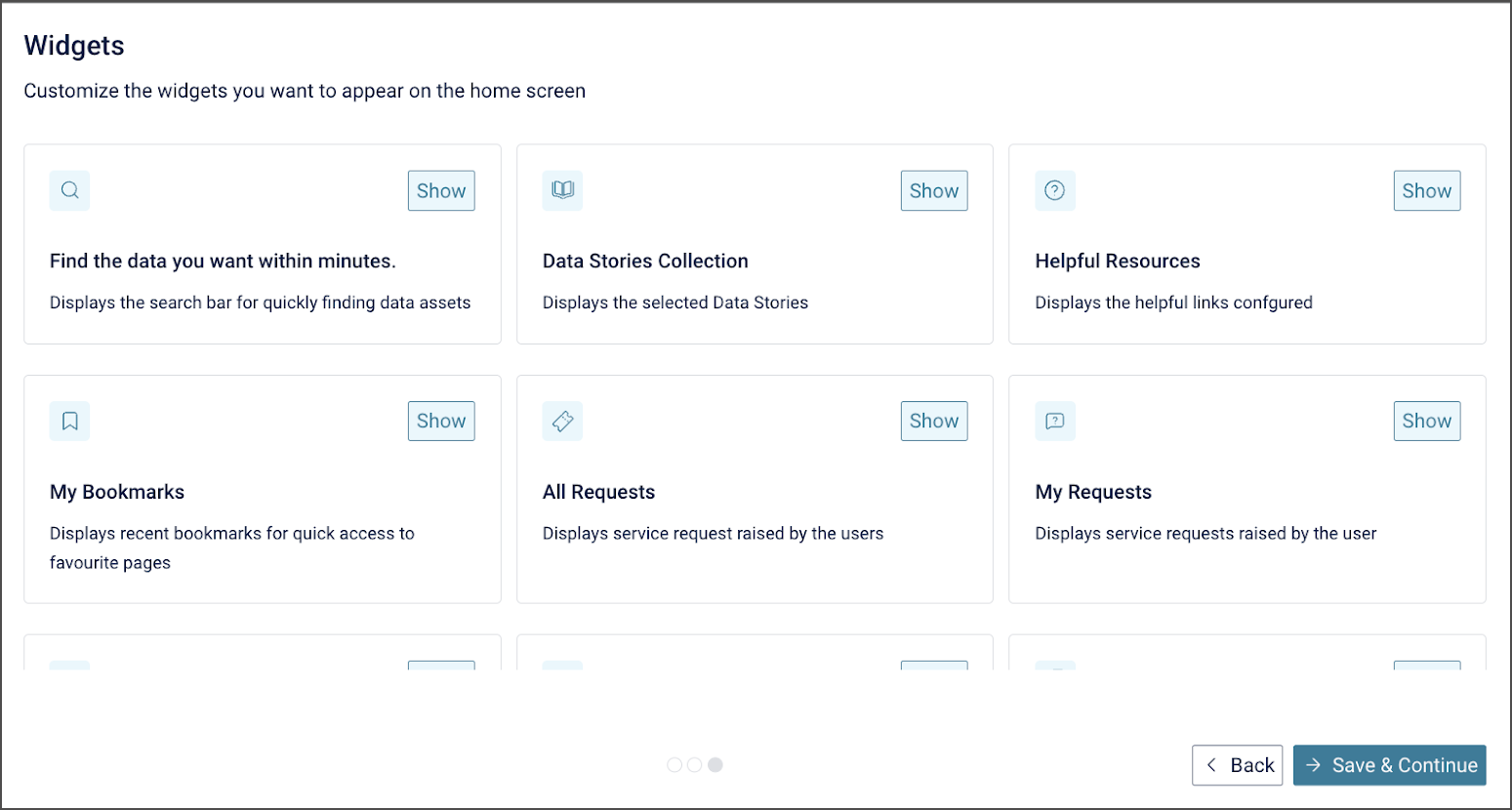This screenshot has width=1512, height=810.
Task: Toggle Show for the search bar widget
Action: click(441, 191)
